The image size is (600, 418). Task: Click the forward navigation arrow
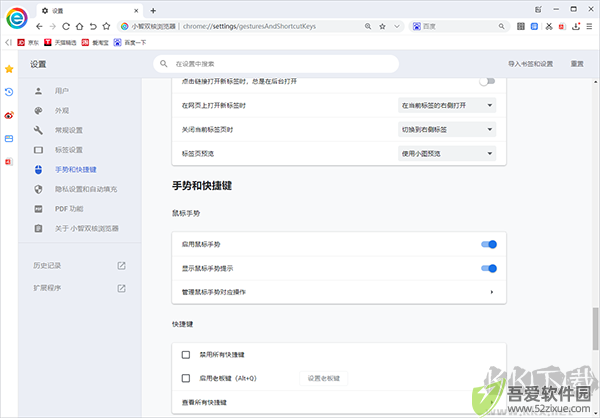52,26
